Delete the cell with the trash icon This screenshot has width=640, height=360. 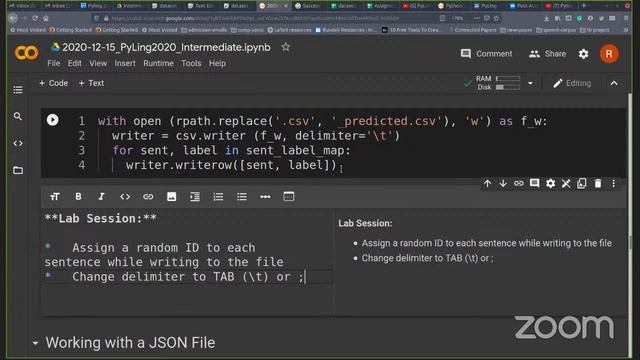pos(598,184)
